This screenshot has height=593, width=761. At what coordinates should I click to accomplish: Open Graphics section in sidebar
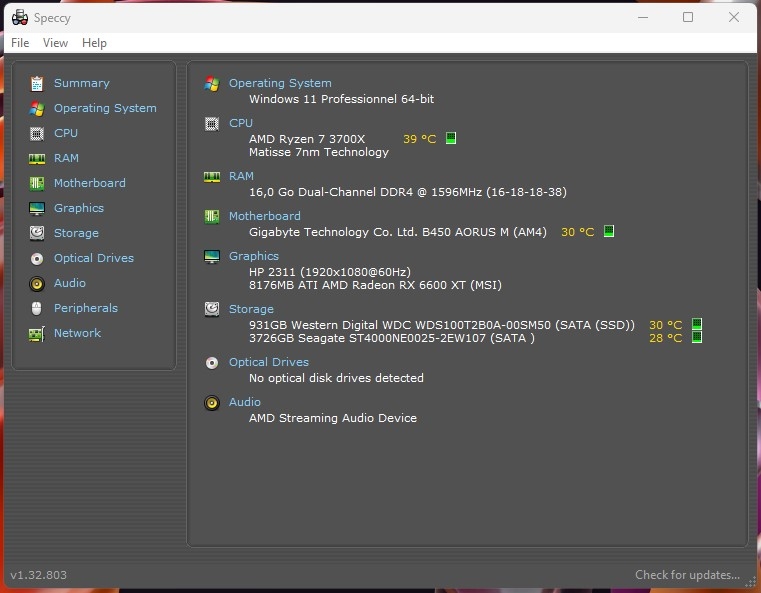79,208
